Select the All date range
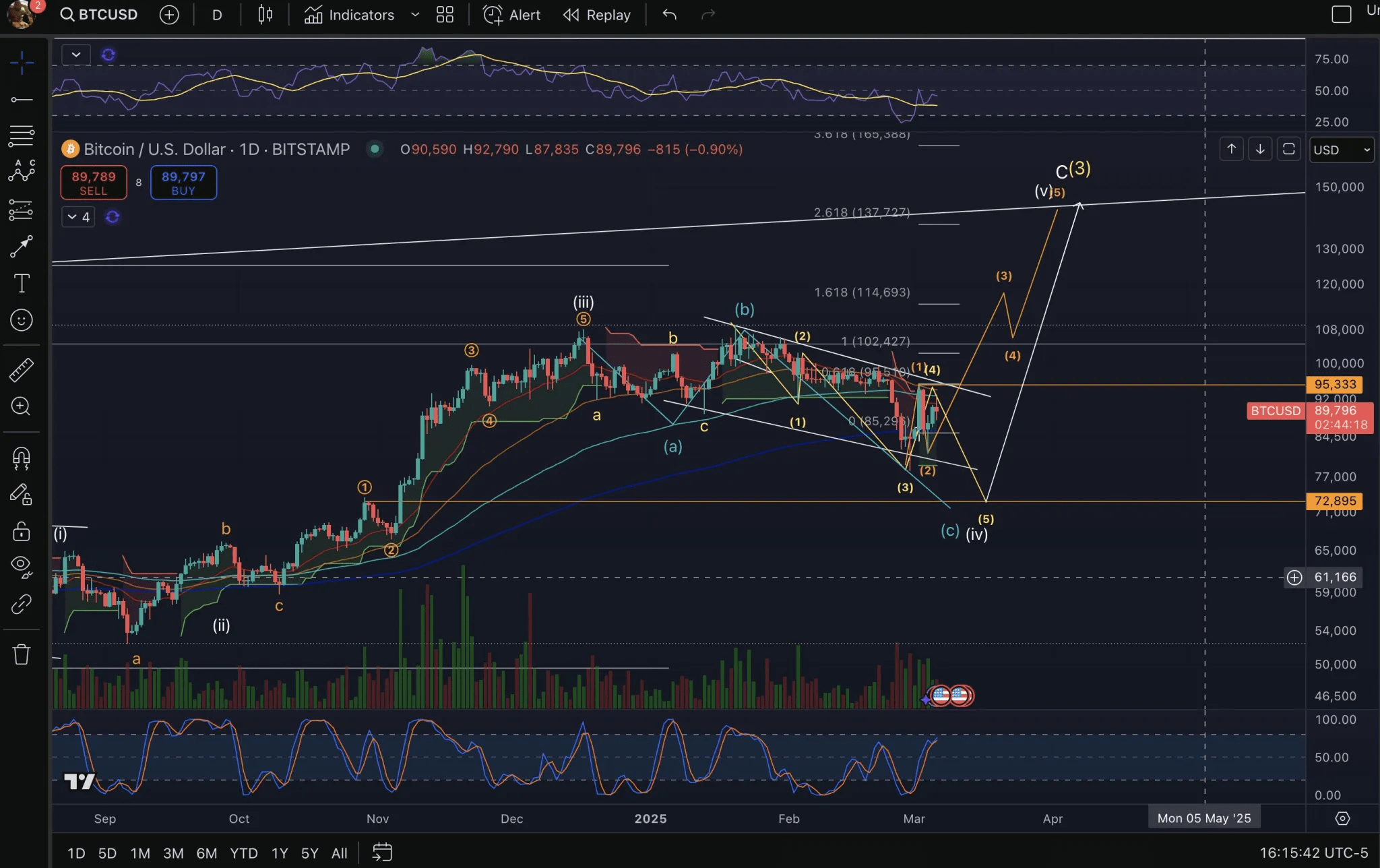 click(339, 852)
